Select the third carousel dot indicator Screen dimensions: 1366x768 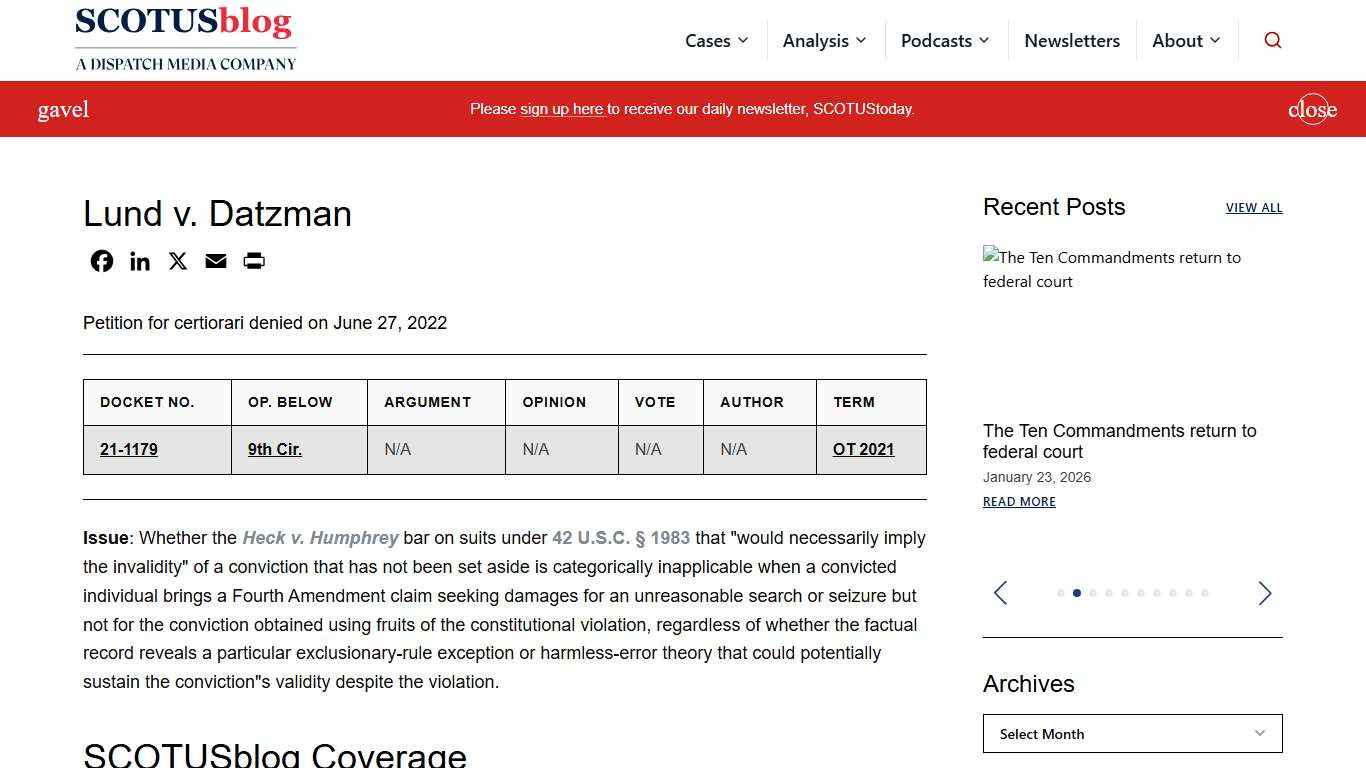[1093, 593]
